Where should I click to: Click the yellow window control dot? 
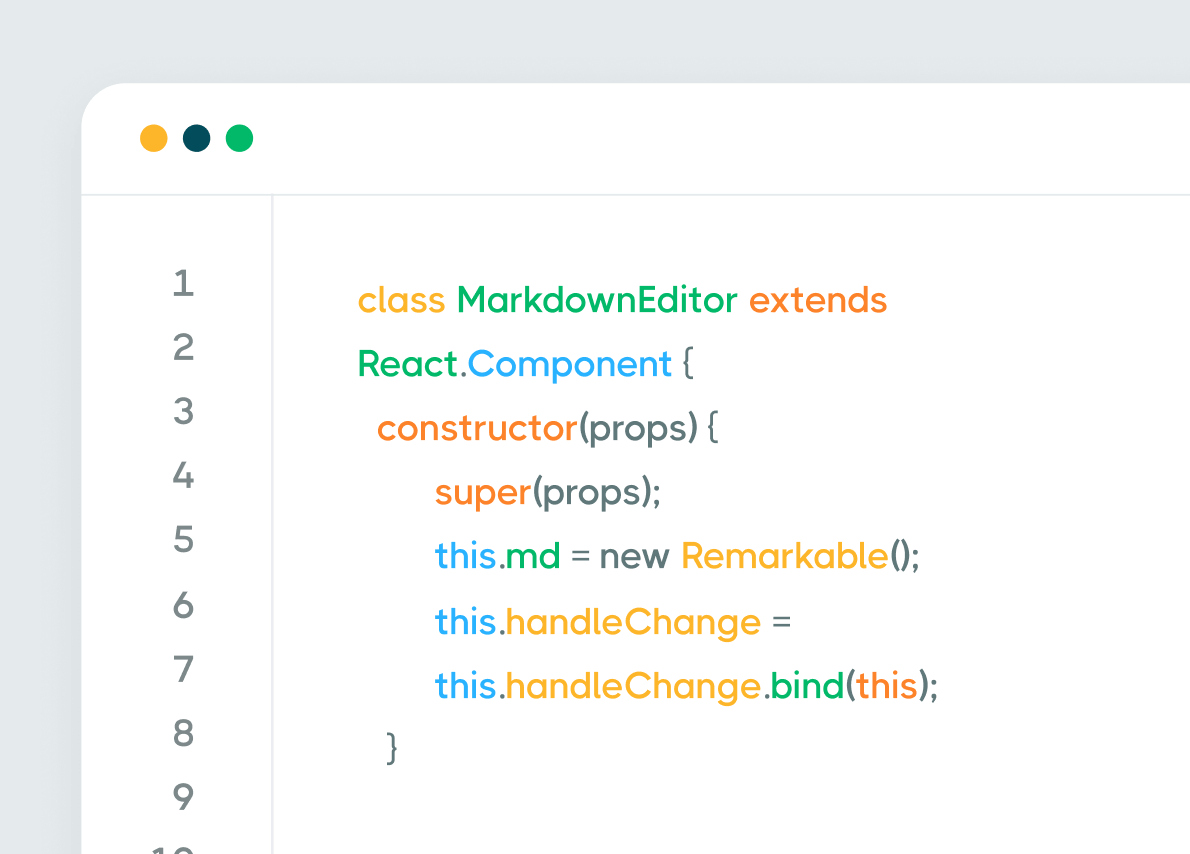click(152, 139)
